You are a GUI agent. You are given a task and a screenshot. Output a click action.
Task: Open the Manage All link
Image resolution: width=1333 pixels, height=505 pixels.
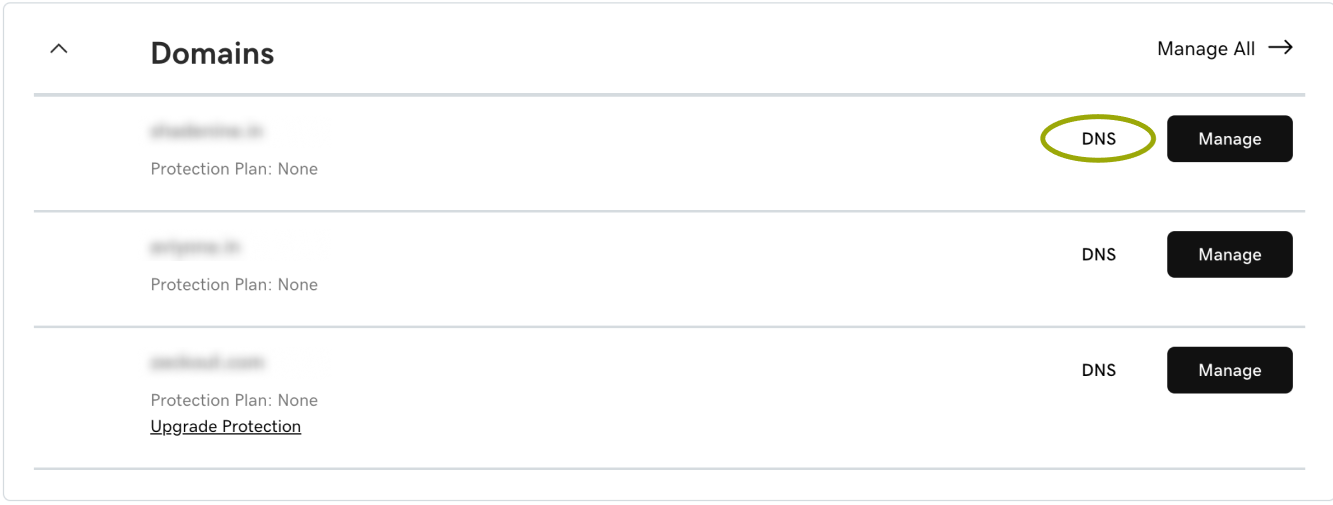(1205, 49)
